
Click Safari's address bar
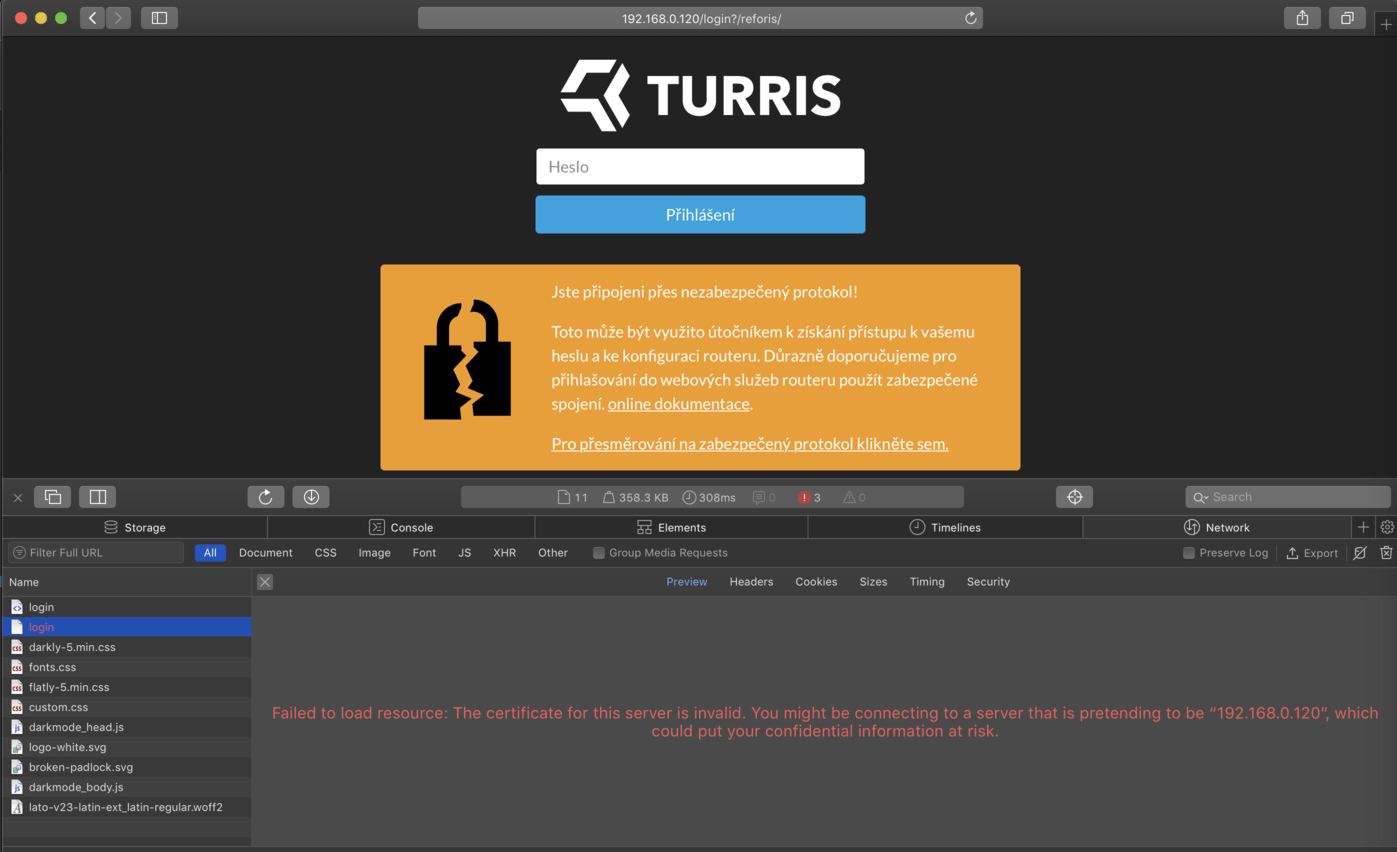click(700, 18)
